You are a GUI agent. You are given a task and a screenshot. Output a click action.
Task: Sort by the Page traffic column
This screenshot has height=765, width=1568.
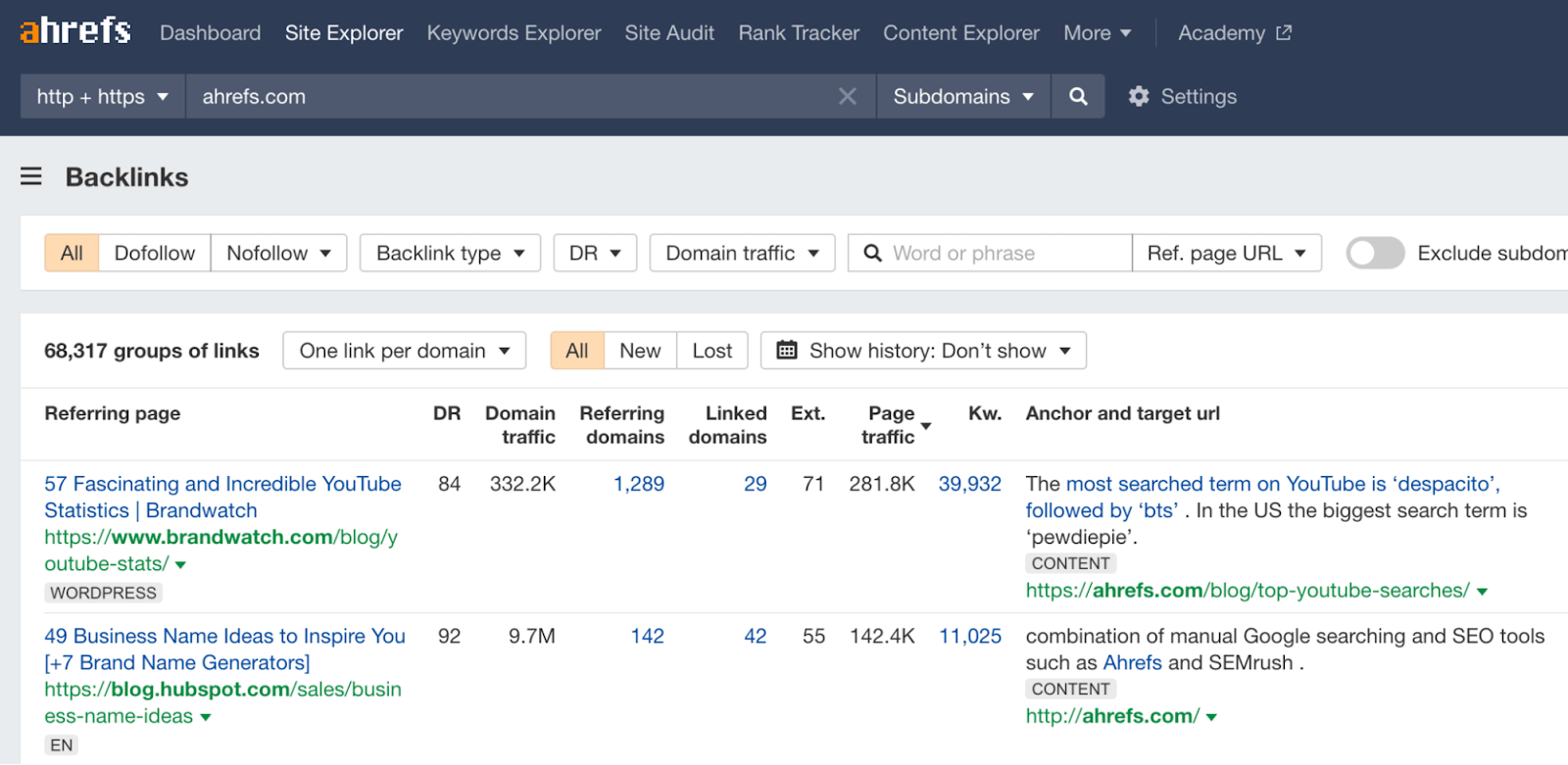coord(891,425)
